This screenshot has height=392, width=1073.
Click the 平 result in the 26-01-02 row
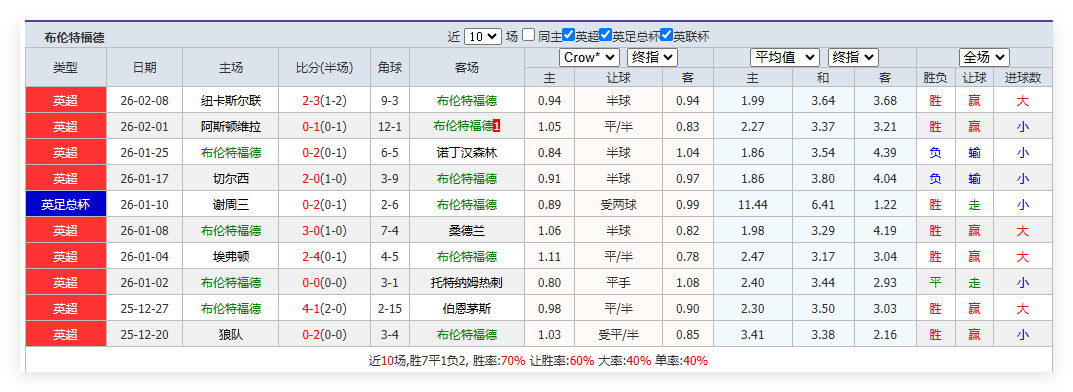point(935,283)
